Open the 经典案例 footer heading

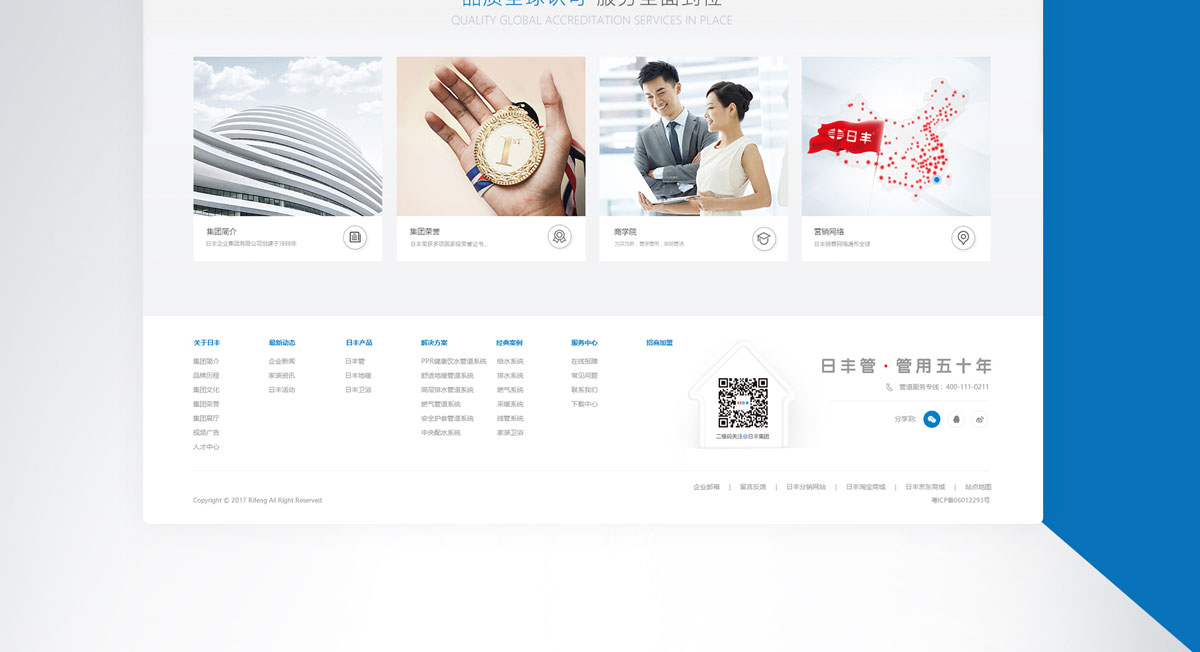tap(510, 343)
